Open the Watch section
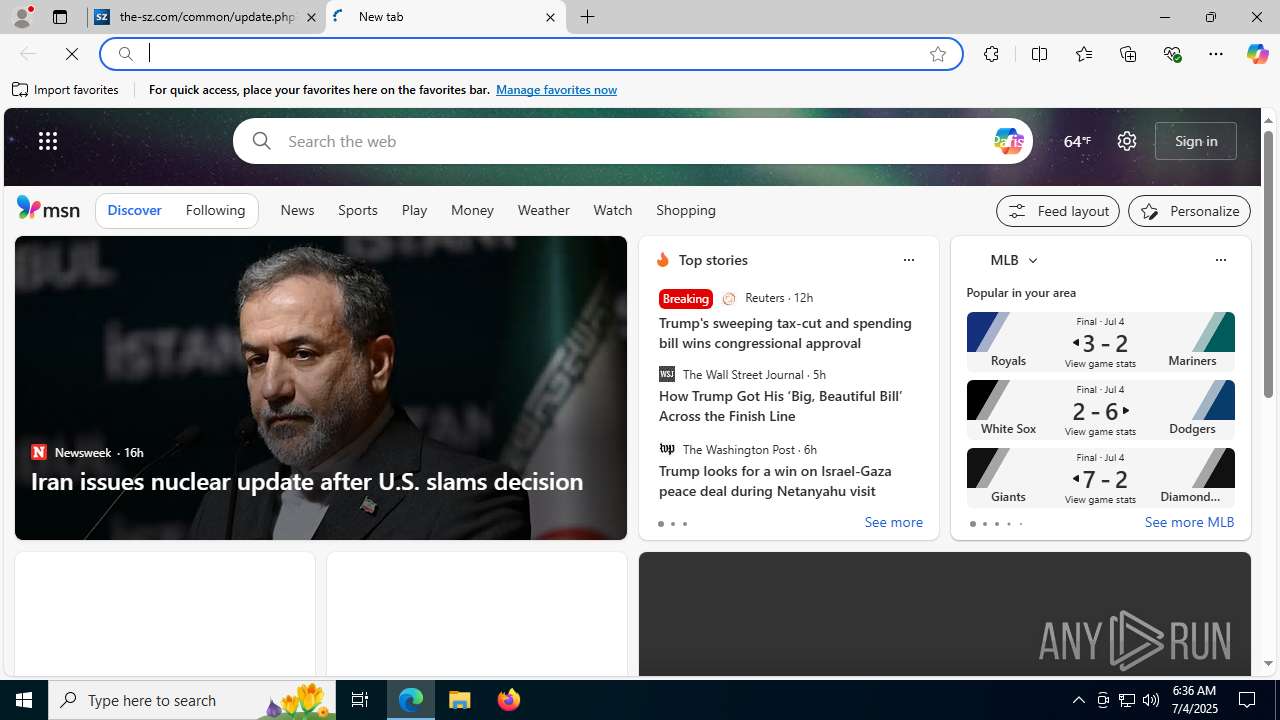The image size is (1280, 720). click(612, 210)
